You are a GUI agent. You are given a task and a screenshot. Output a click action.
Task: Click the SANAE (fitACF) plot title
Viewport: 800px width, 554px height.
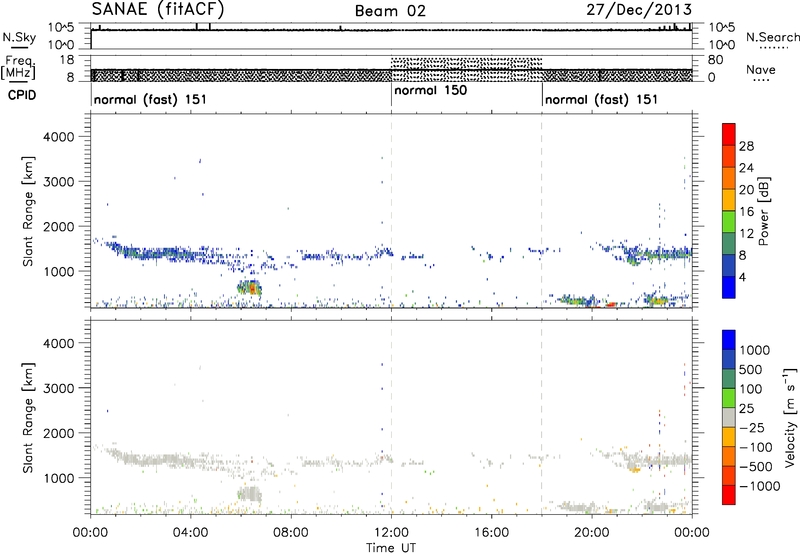[x=157, y=9]
